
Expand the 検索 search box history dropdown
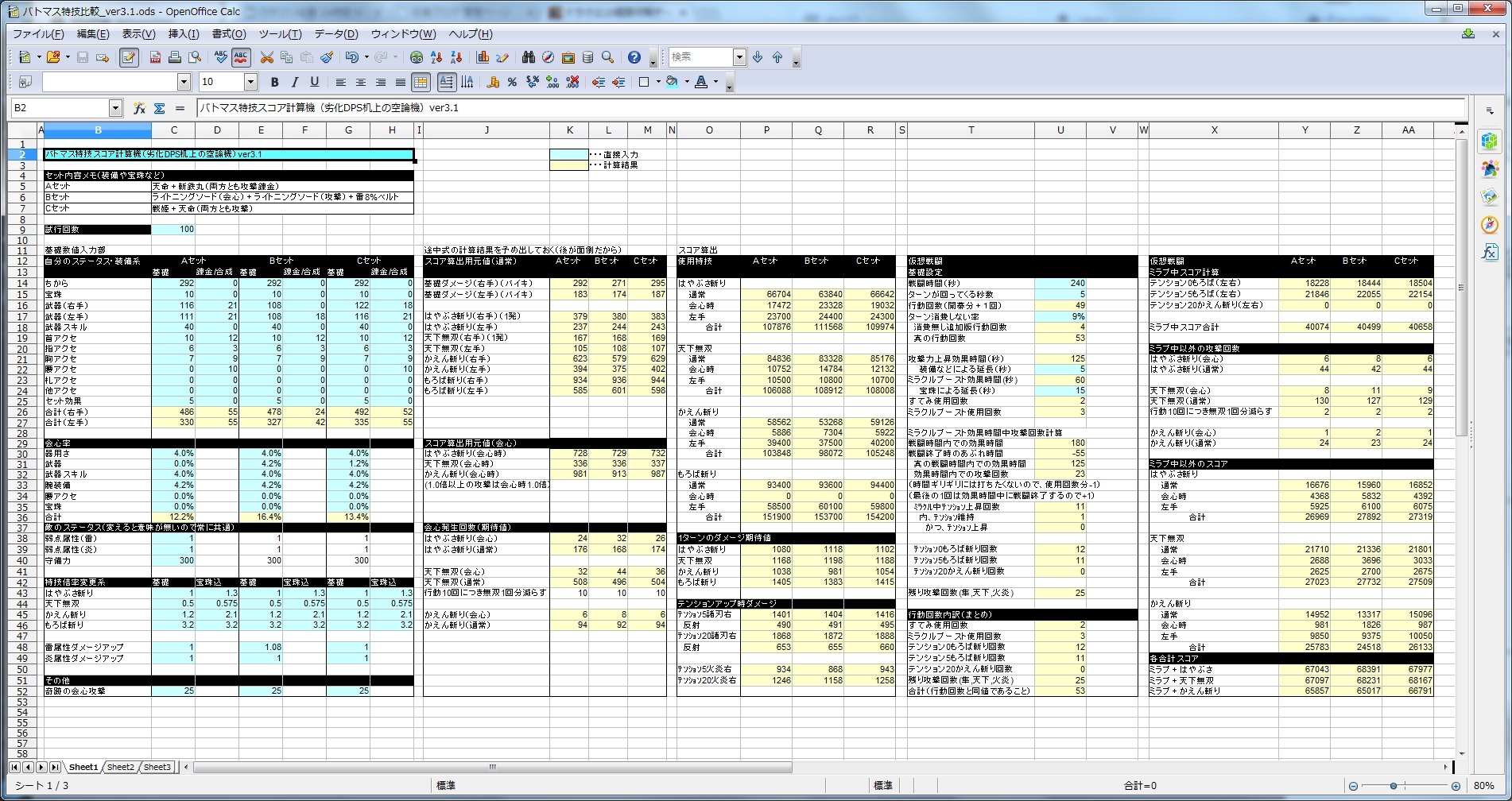pos(739,57)
